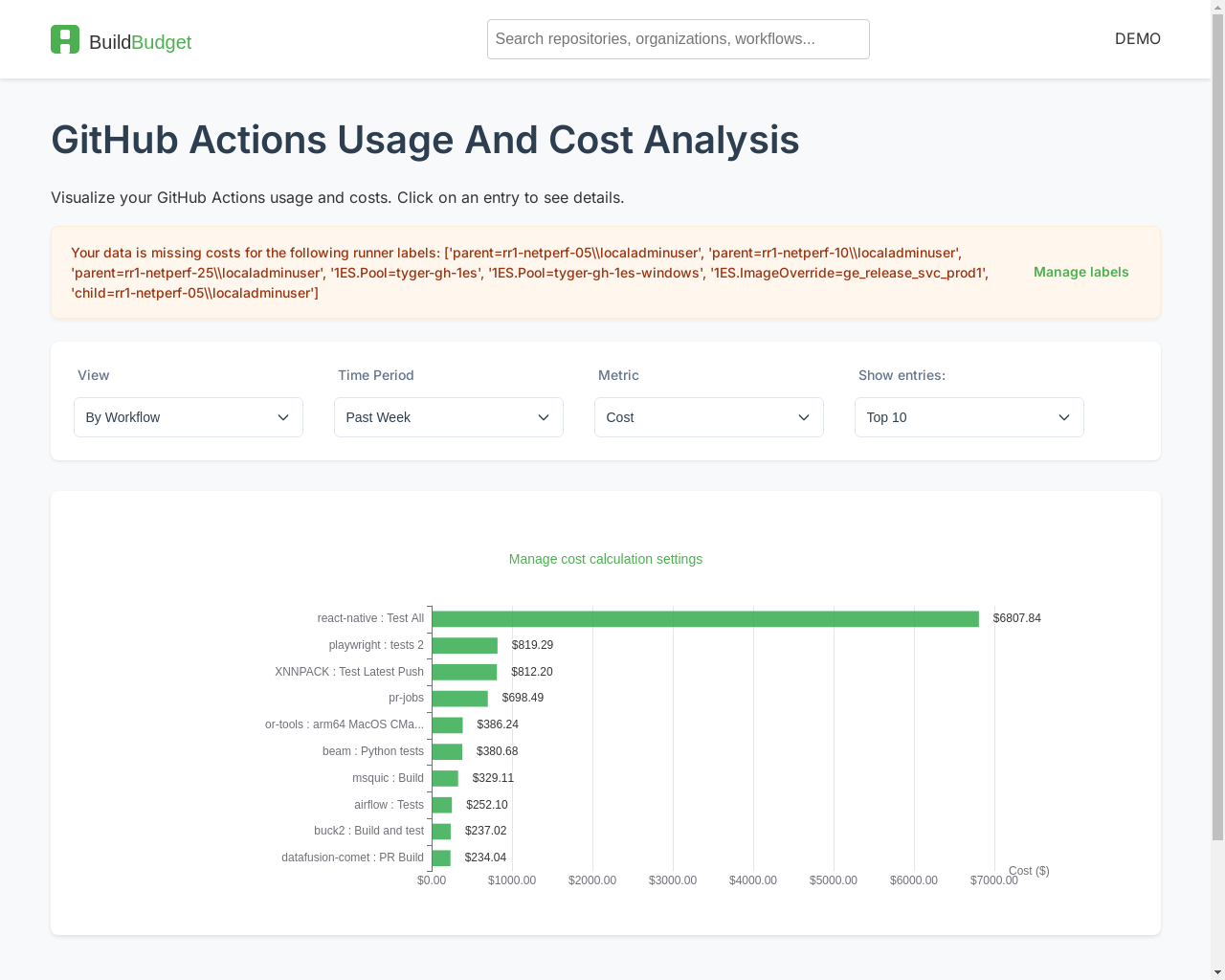The width and height of the screenshot is (1225, 980).
Task: Click the Cost ($) axis title
Action: point(1029,871)
